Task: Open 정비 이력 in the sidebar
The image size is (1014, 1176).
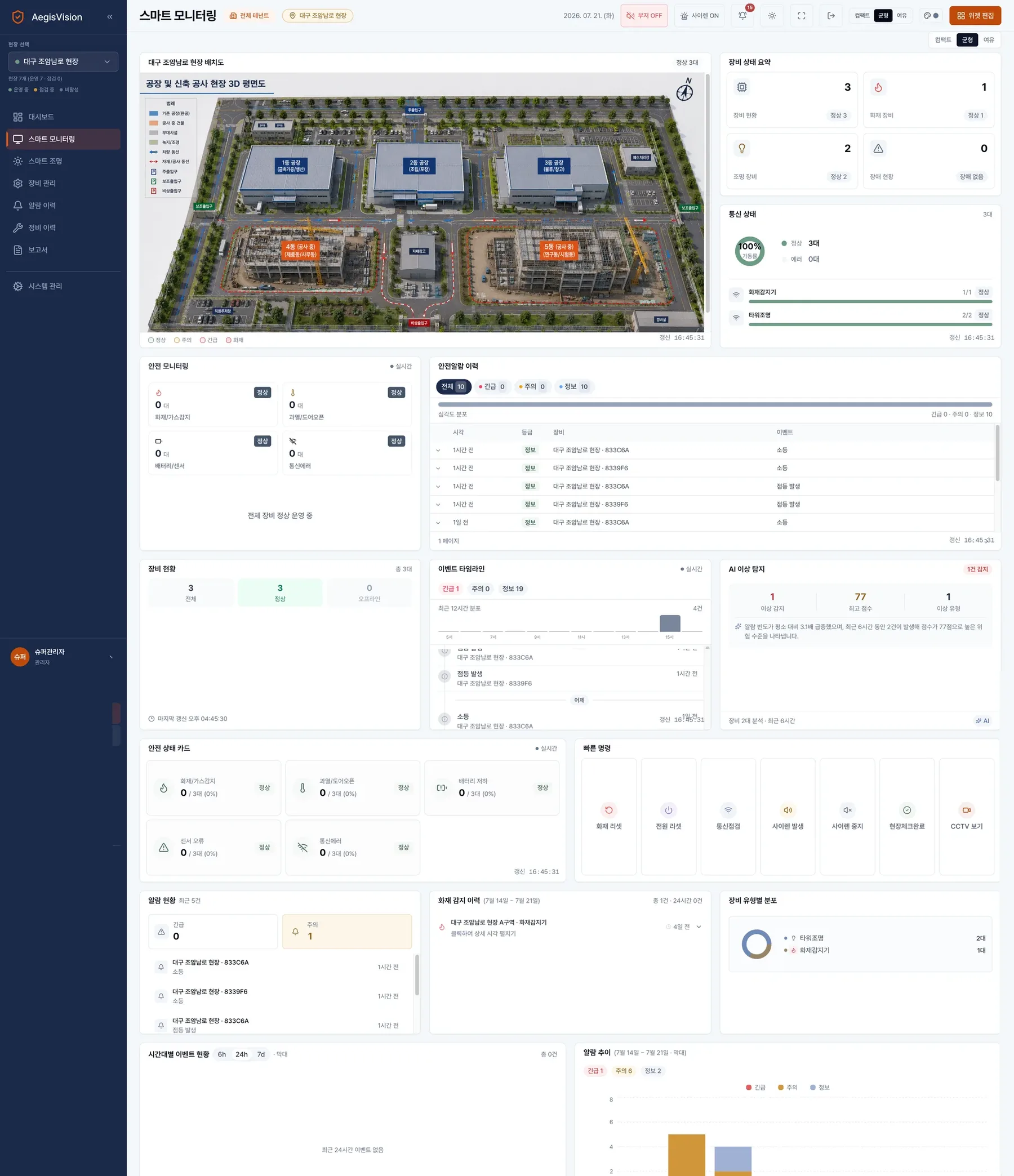Action: [63, 228]
